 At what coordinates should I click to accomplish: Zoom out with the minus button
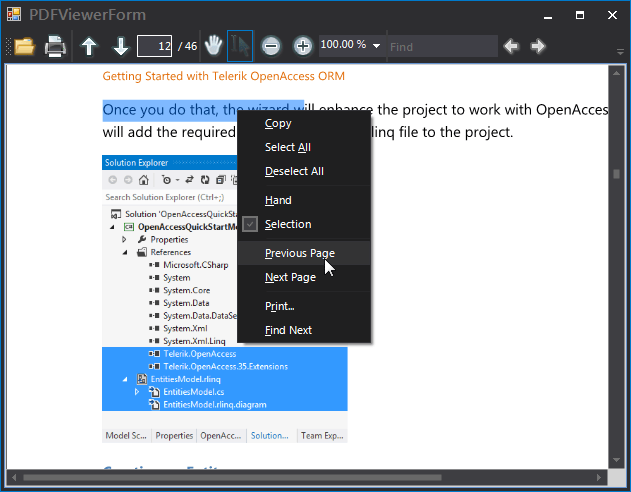pos(271,46)
